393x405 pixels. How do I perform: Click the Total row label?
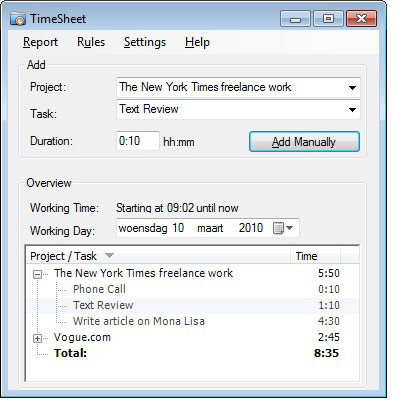tap(70, 353)
